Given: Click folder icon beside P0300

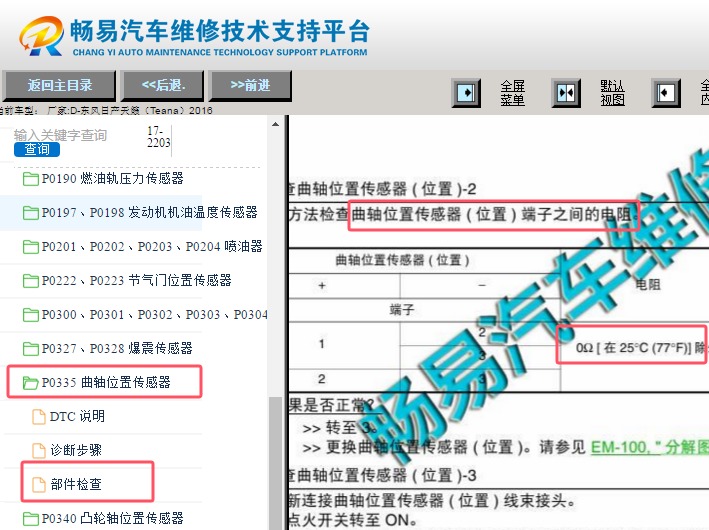Looking at the screenshot, I should pos(30,315).
